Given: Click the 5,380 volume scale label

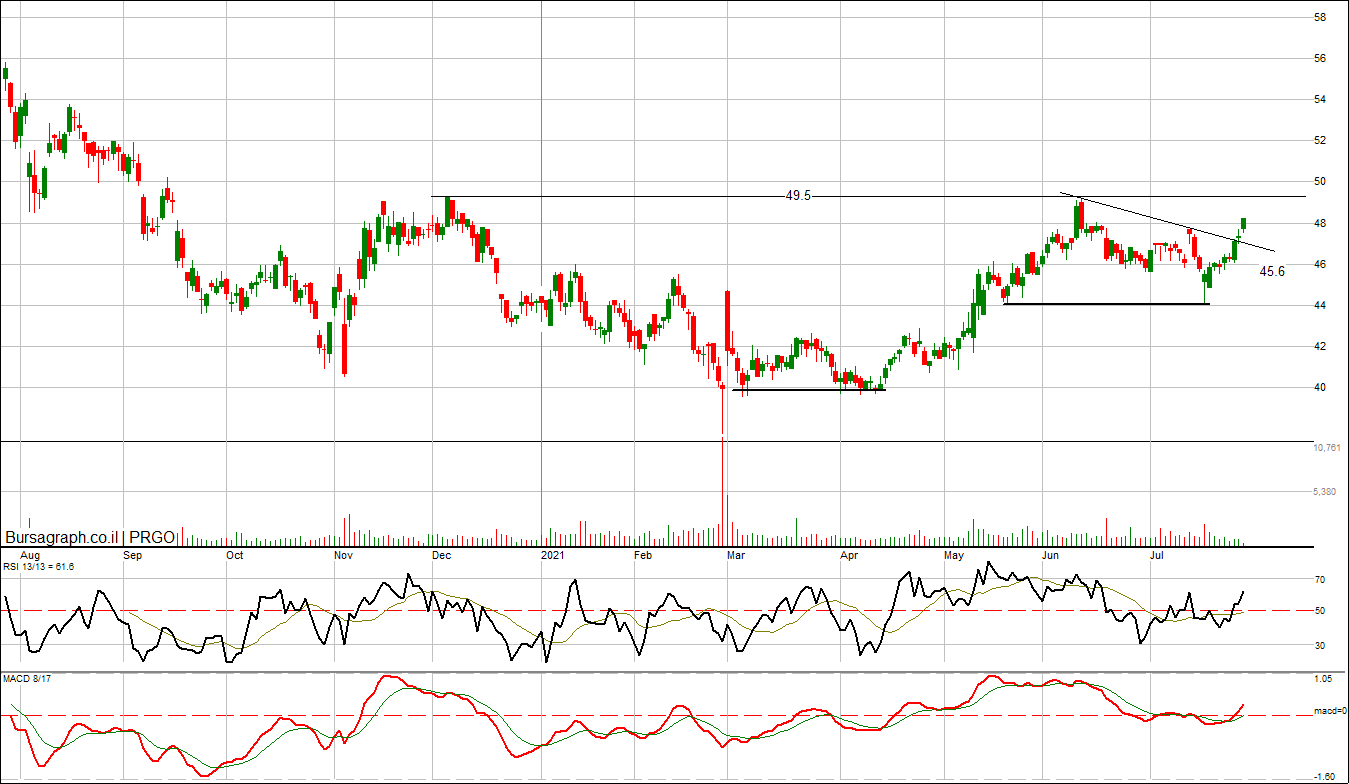Looking at the screenshot, I should click(1325, 492).
